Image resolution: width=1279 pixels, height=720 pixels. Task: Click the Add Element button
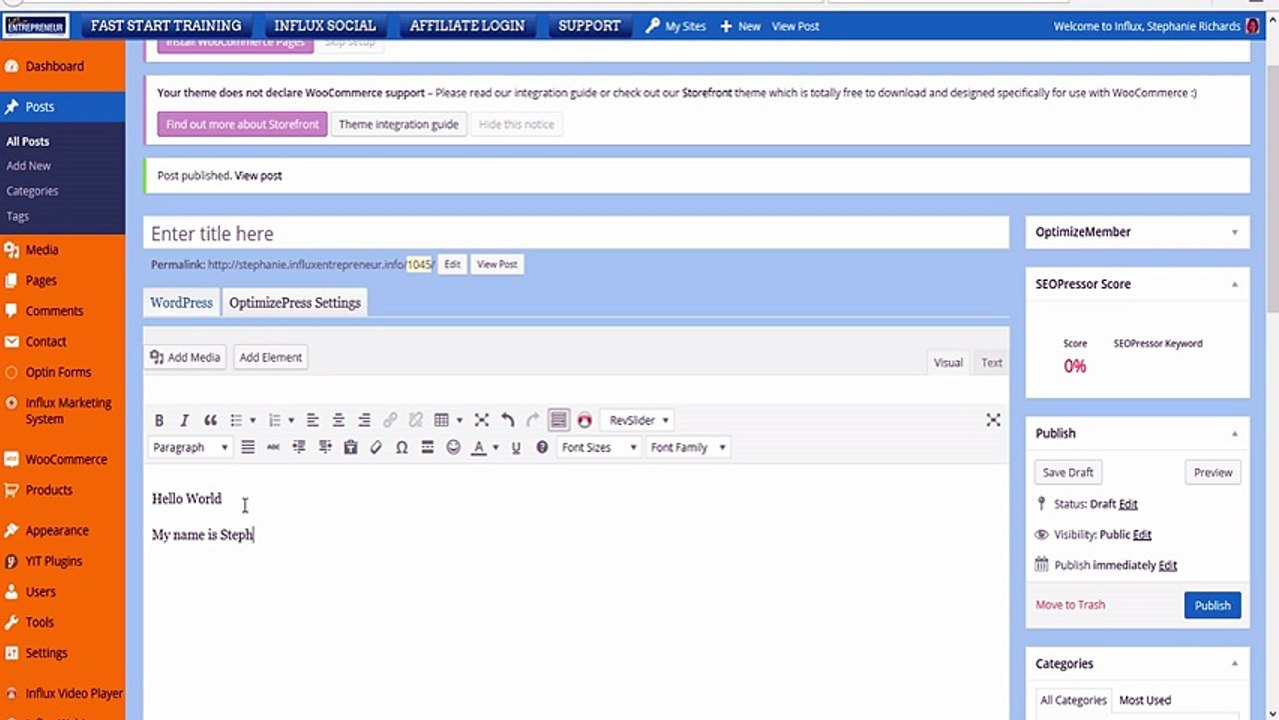click(270, 357)
